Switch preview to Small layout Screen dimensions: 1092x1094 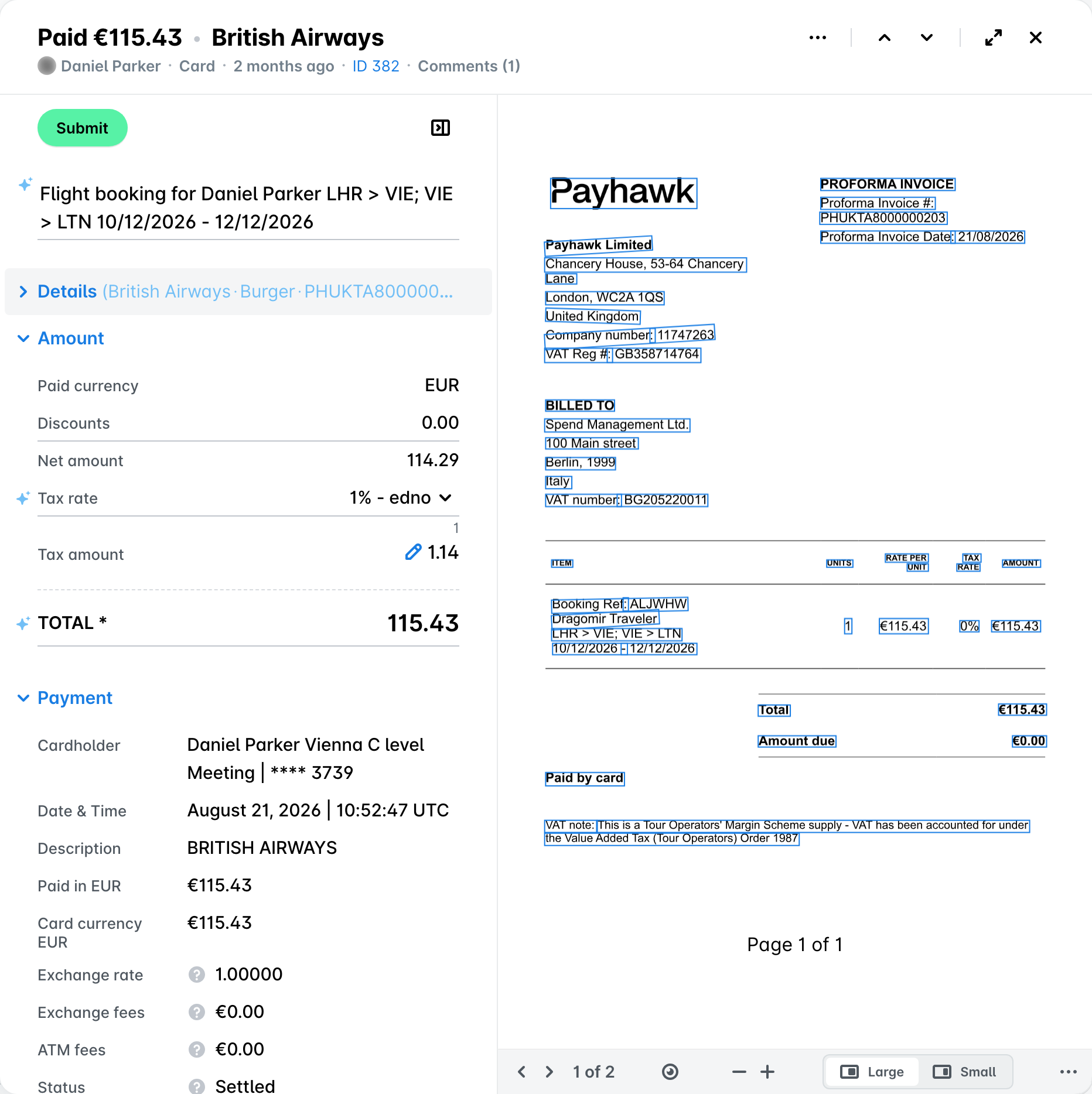point(964,1072)
